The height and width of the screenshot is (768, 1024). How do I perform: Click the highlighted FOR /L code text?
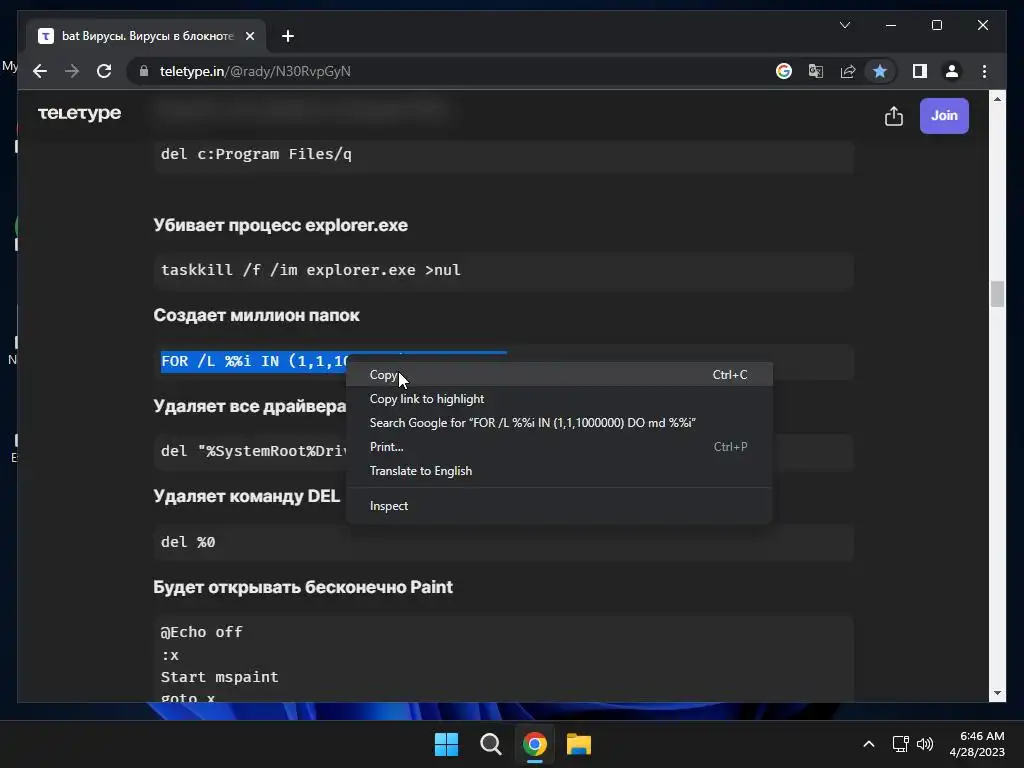click(x=253, y=361)
